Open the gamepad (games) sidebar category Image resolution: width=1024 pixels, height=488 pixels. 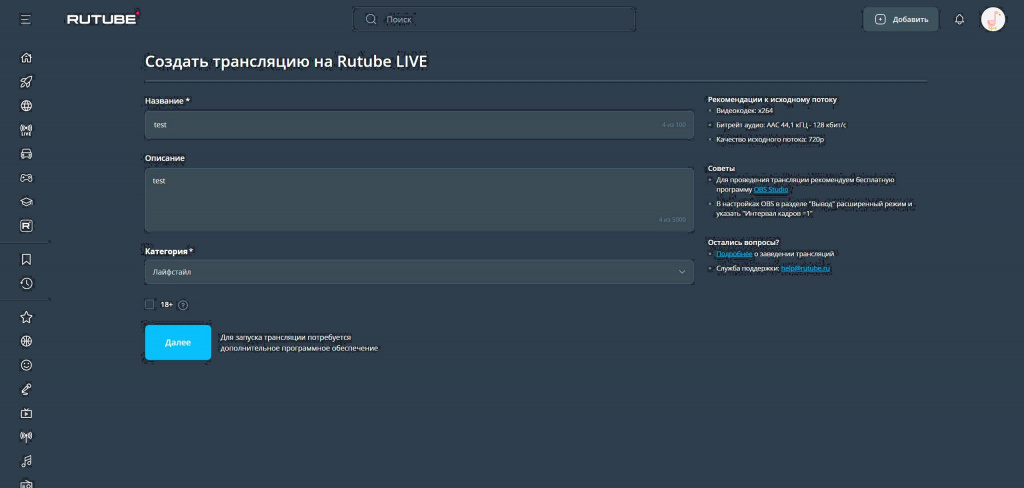(x=26, y=178)
